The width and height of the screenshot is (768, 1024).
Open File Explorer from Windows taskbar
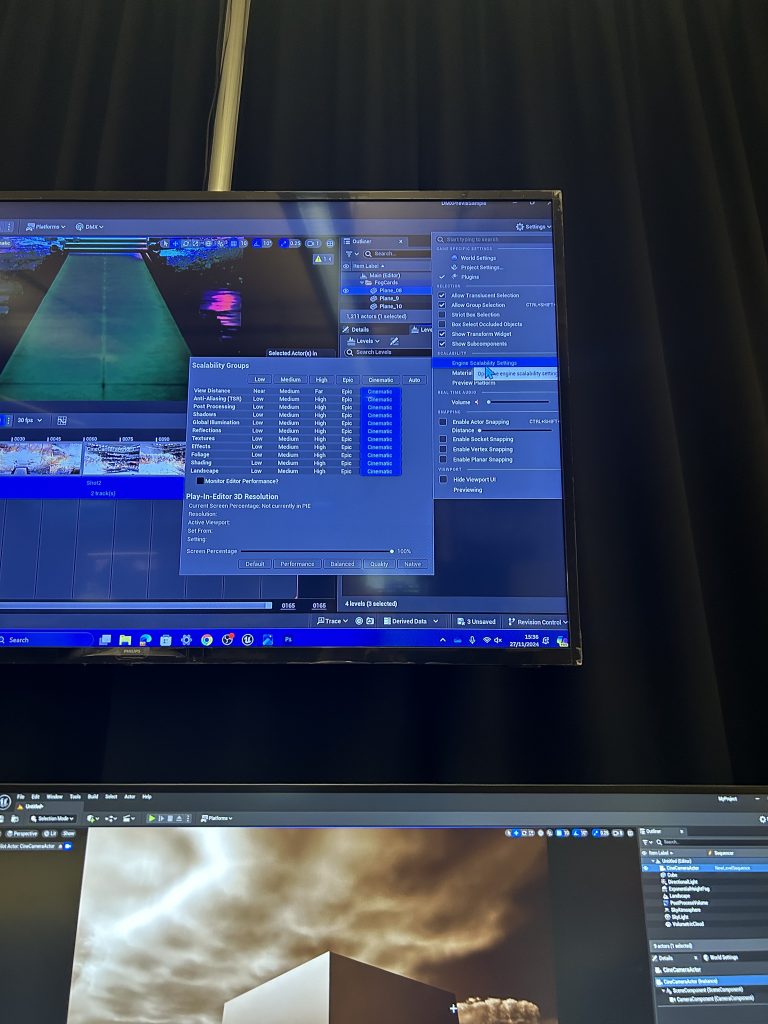125,640
